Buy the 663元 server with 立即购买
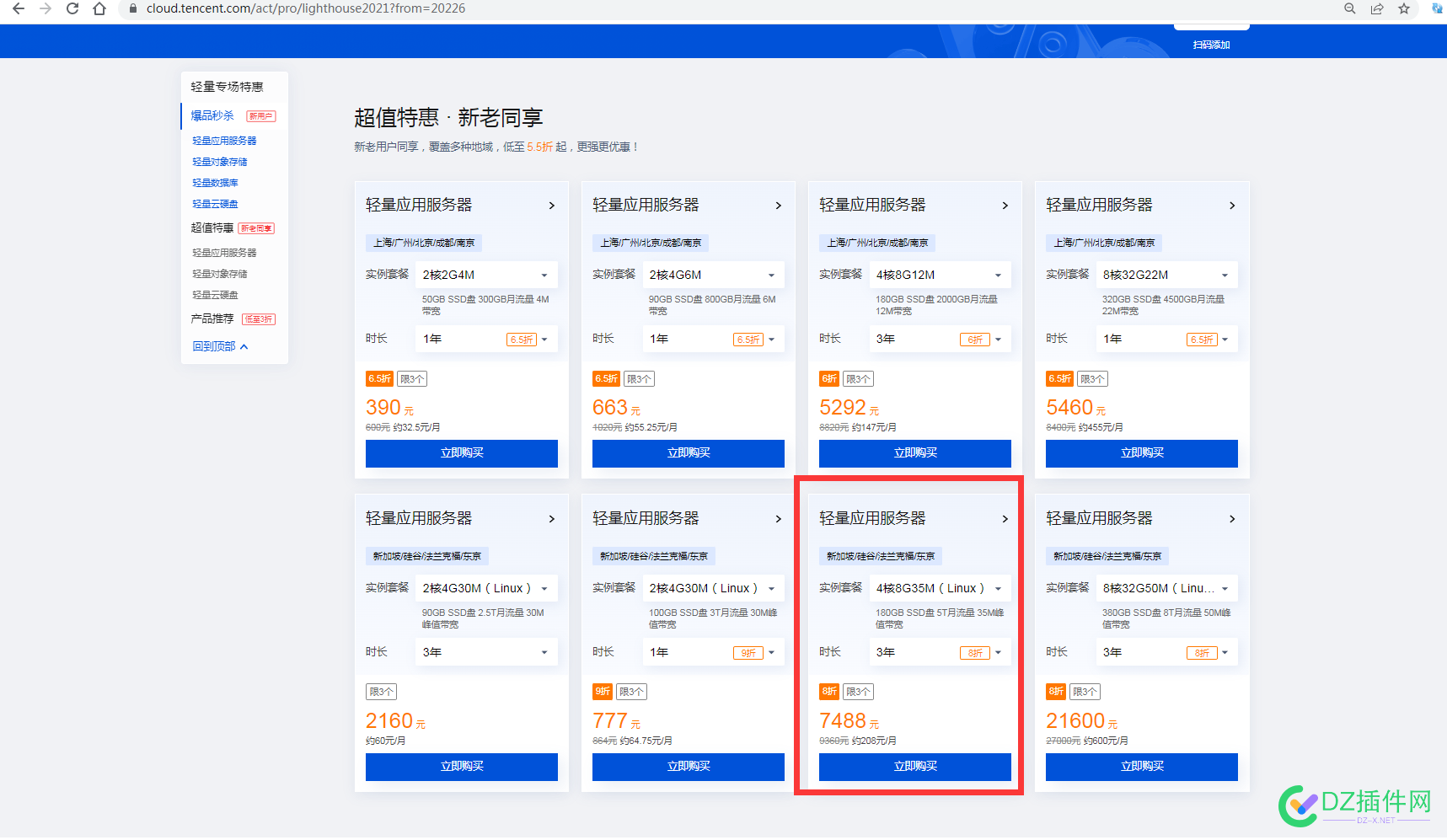Screen dimensions: 1447x840 tap(689, 453)
